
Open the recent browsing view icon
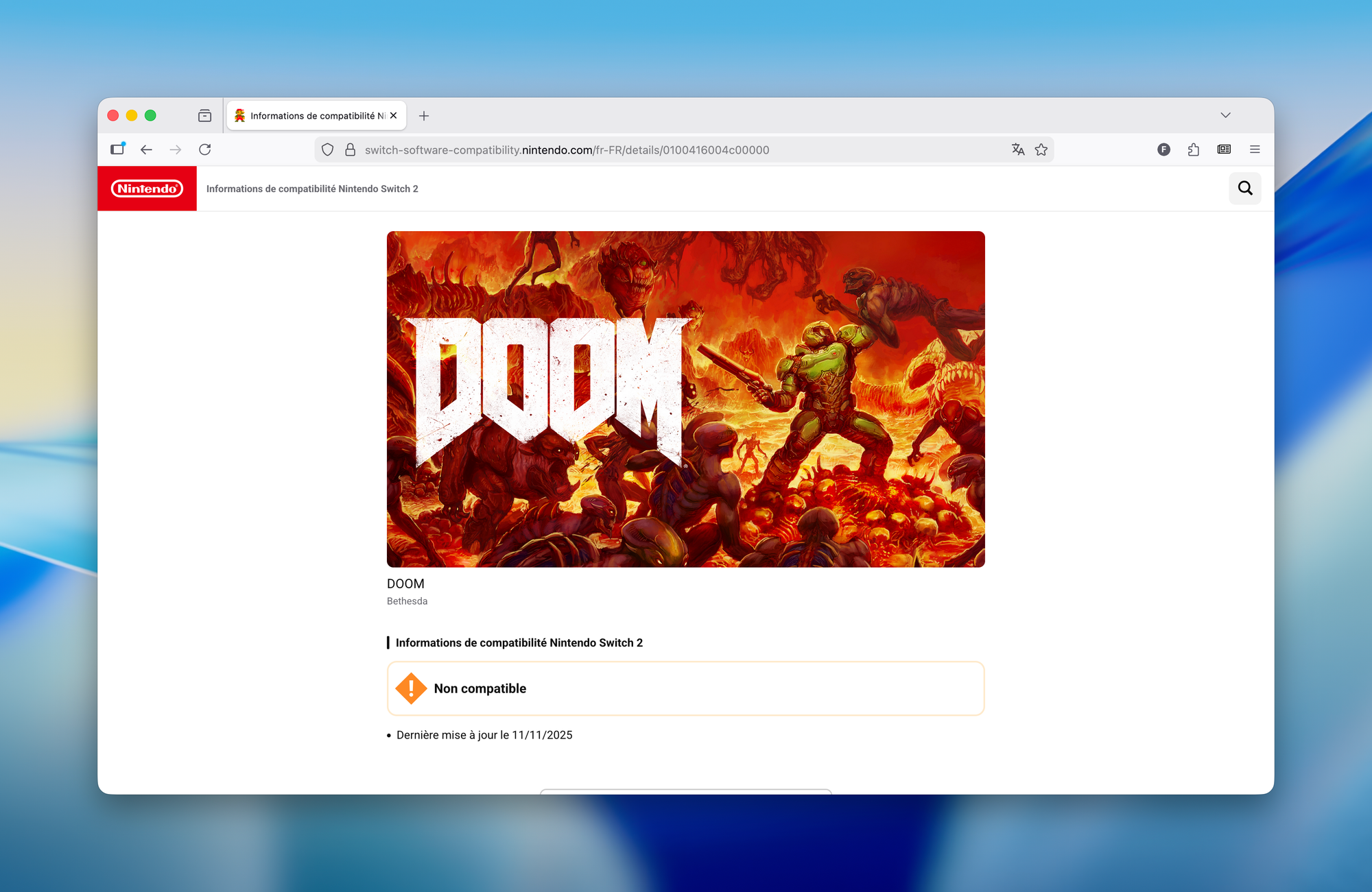click(x=204, y=116)
